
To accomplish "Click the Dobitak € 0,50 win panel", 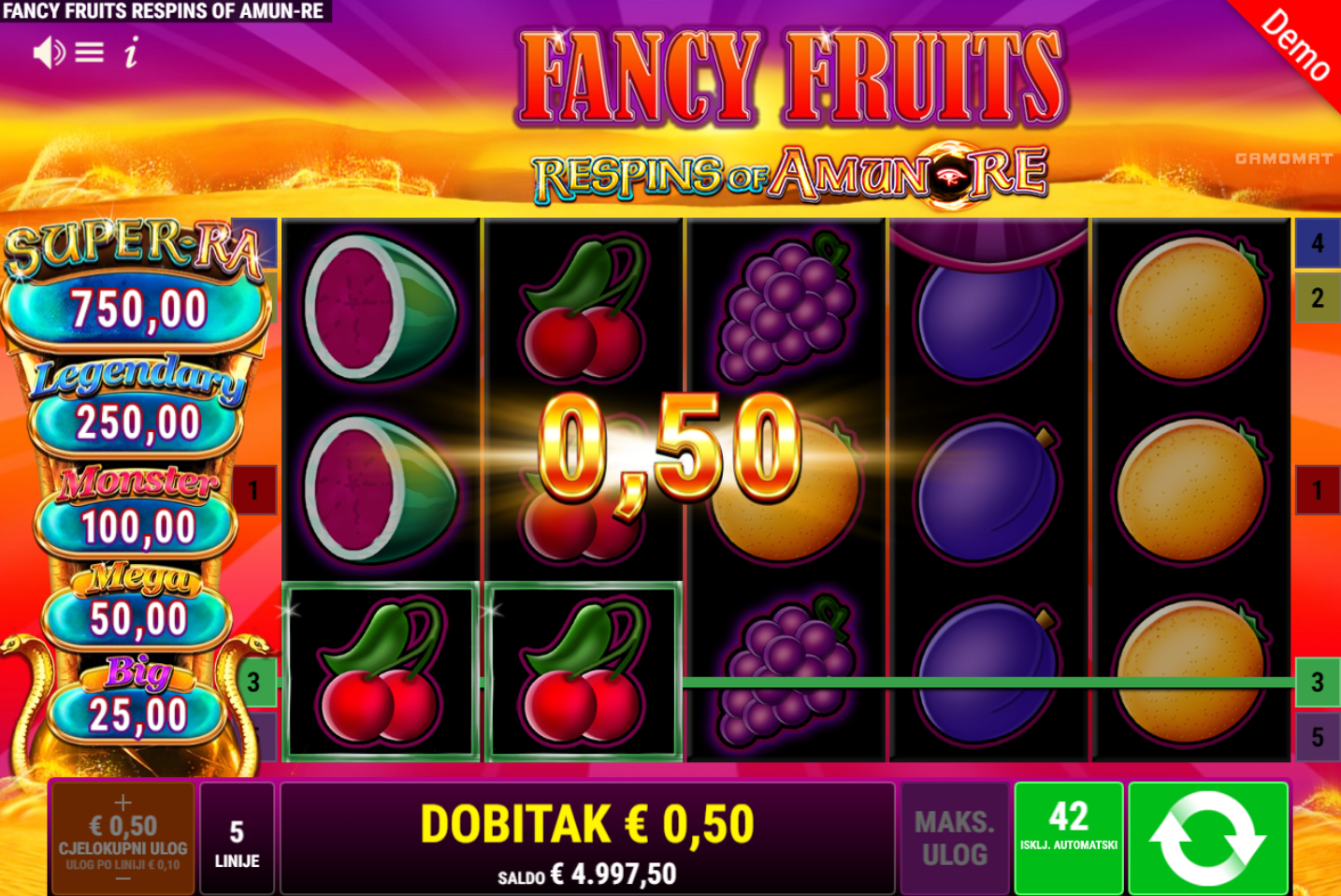I will pos(587,838).
